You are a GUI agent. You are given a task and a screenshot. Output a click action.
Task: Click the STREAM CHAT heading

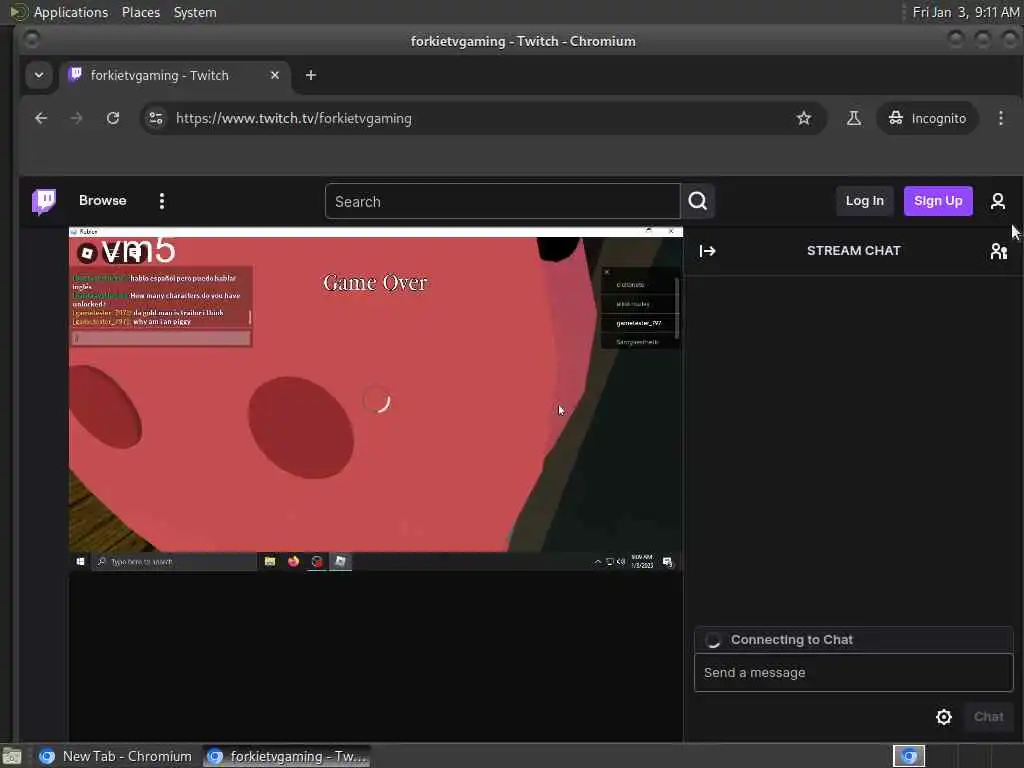[853, 251]
